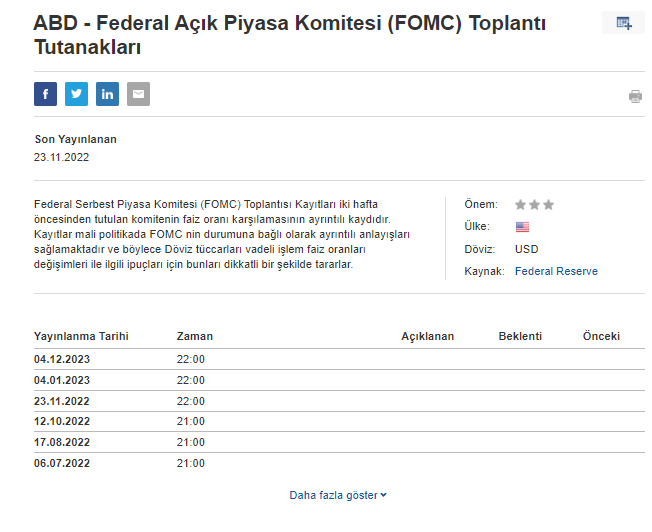Select the 04.12.2023 release row
Image resolution: width=652 pixels, height=532 pixels.
pyautogui.click(x=62, y=359)
